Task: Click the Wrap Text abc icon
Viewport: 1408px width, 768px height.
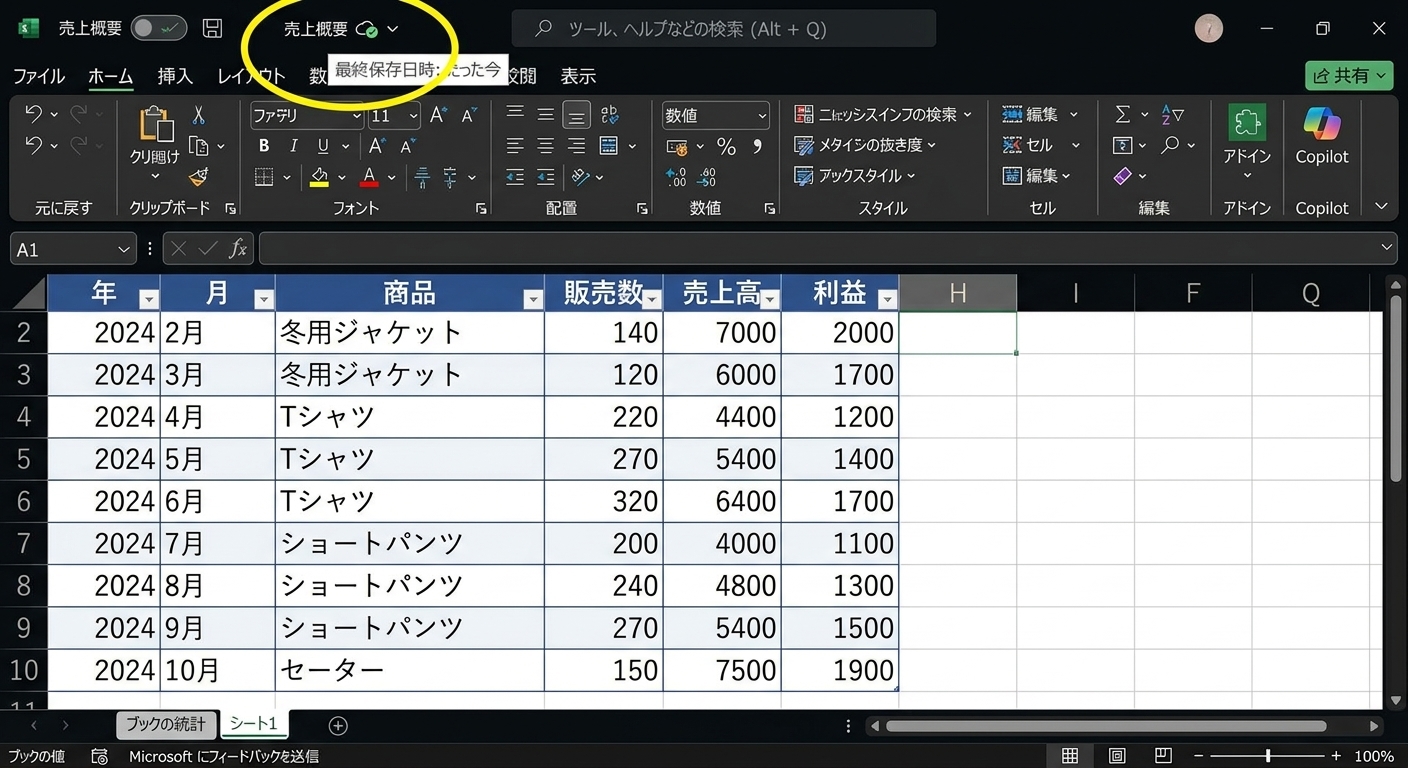Action: click(609, 115)
